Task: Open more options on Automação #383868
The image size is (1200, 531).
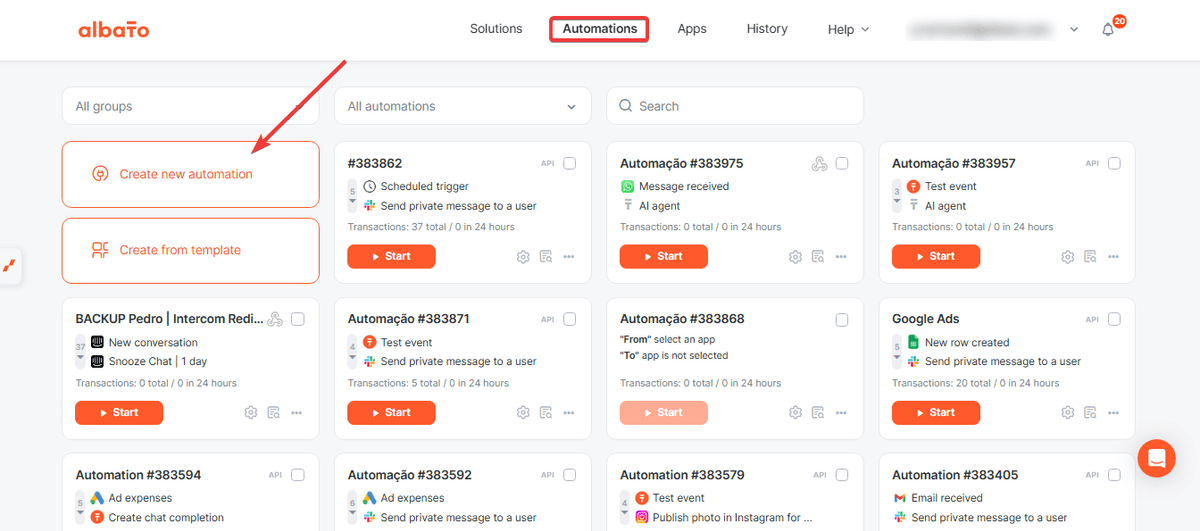Action: point(841,412)
